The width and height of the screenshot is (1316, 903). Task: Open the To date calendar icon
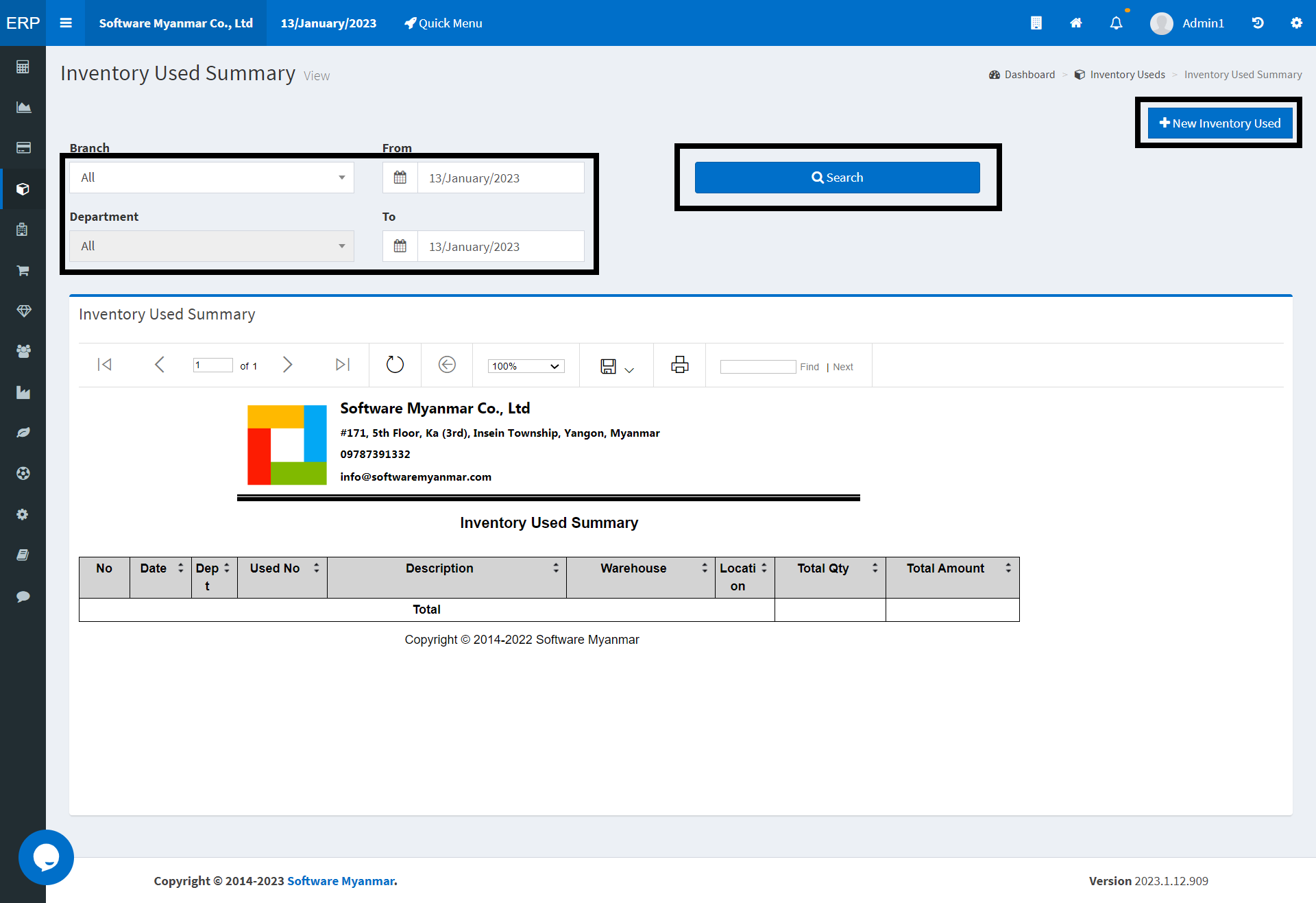(400, 246)
